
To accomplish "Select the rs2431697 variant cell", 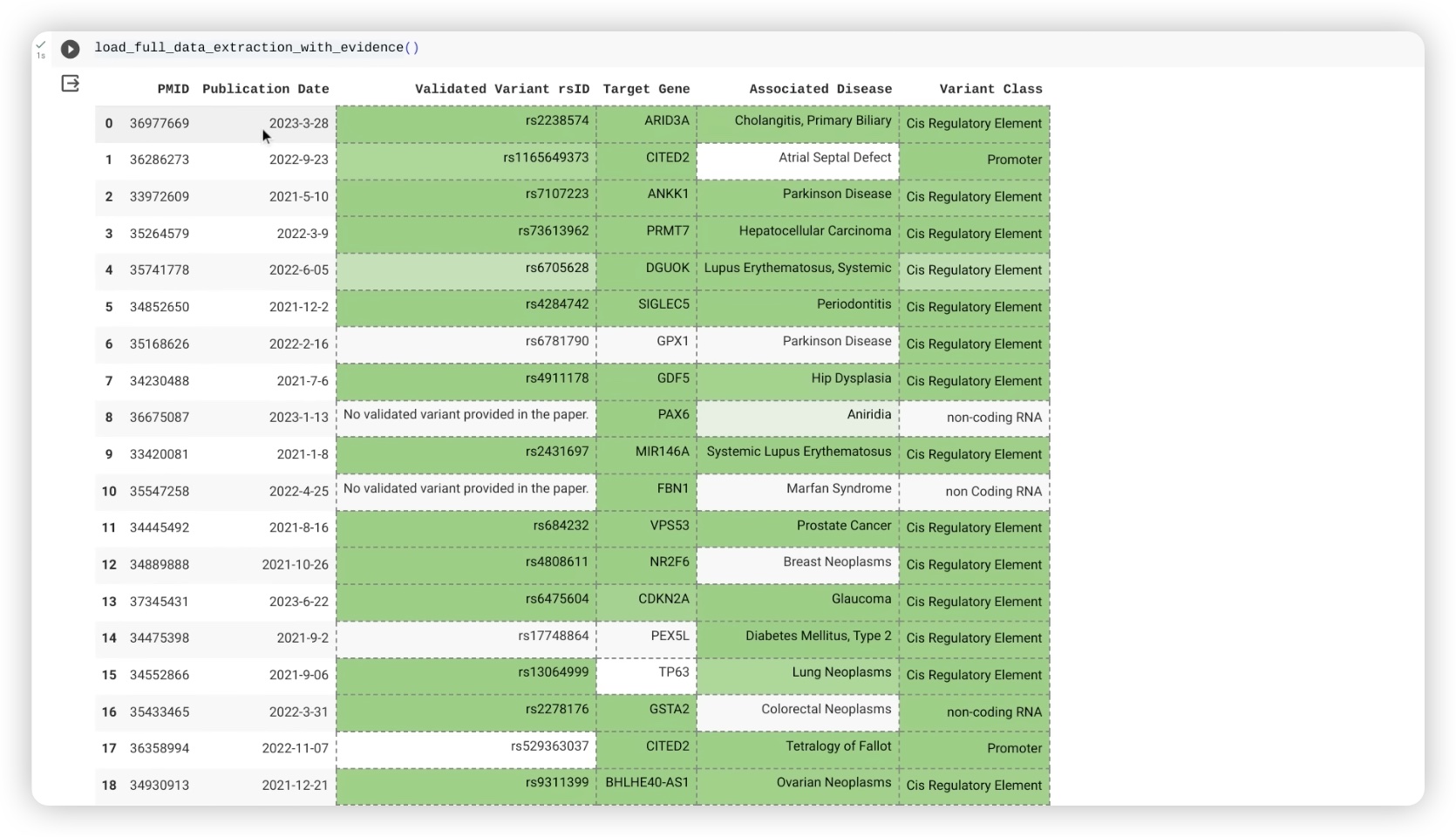I will click(x=466, y=455).
